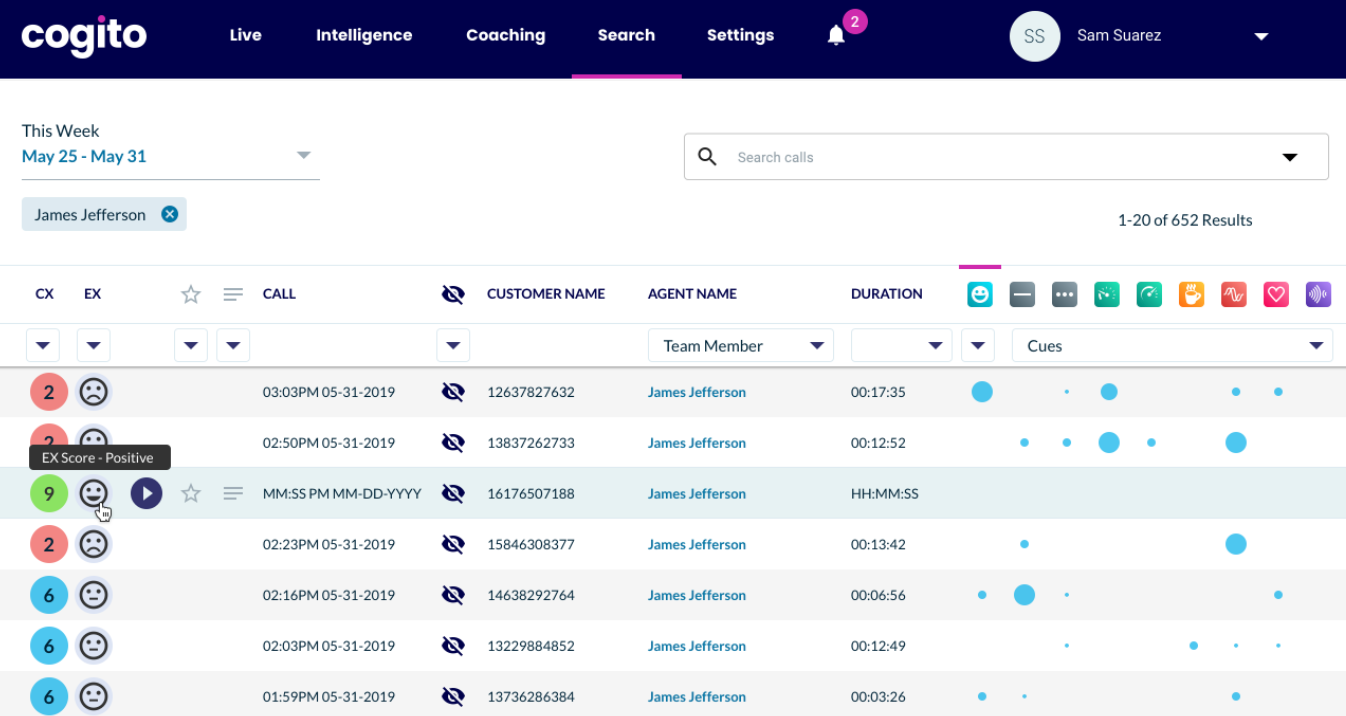This screenshot has height=716, width=1346.
Task: Open the Intelligence menu item
Action: click(x=364, y=35)
